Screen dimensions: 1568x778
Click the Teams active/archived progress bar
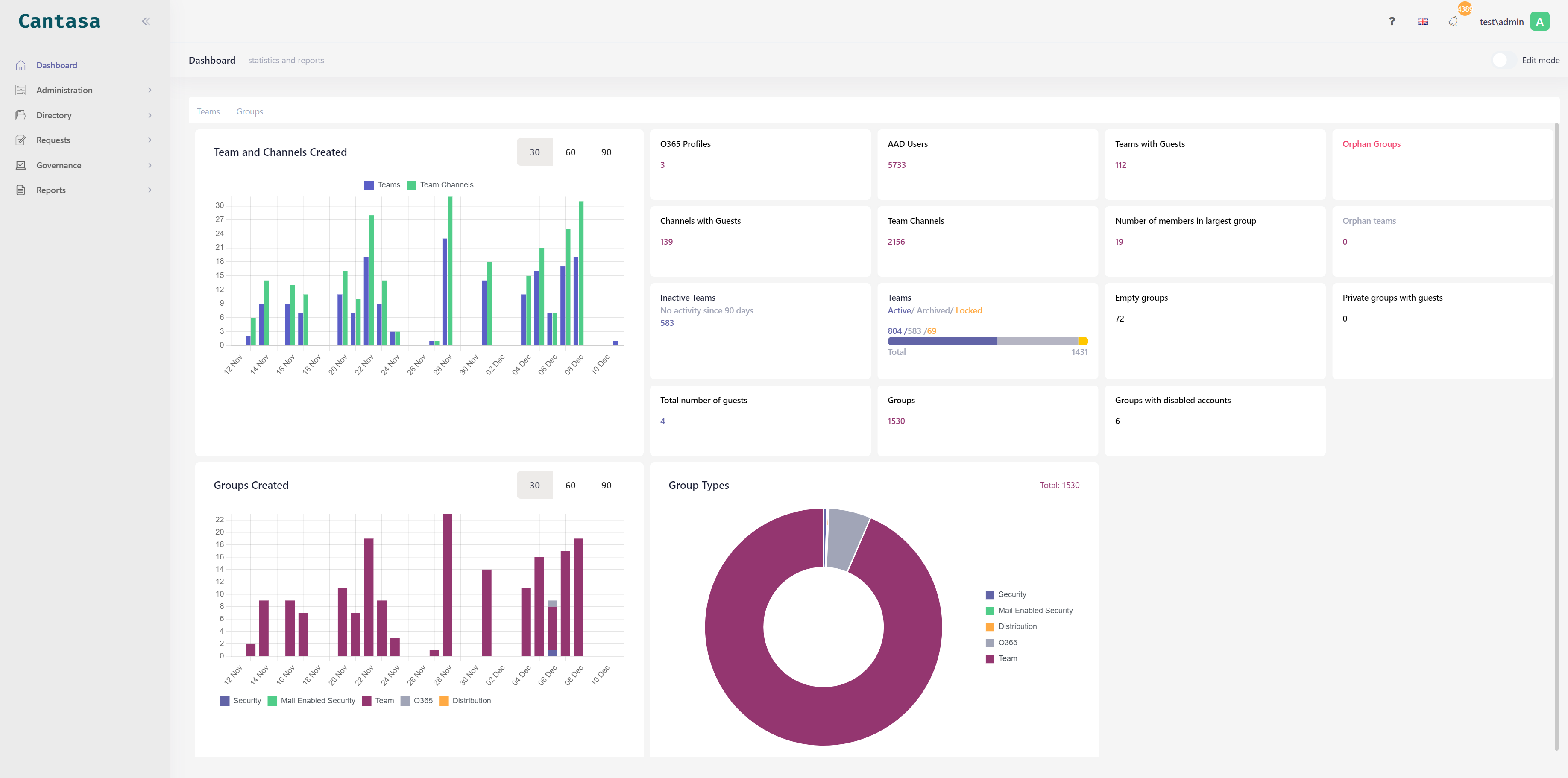click(987, 341)
